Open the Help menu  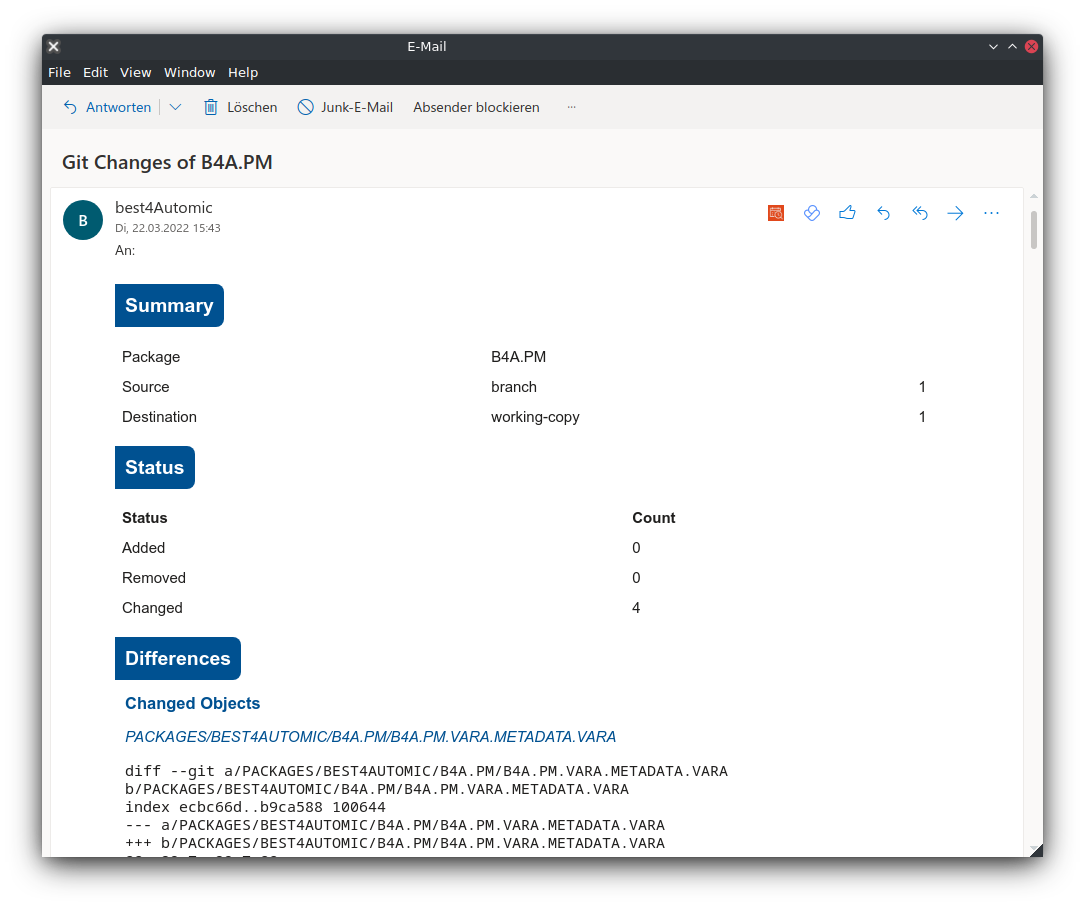243,73
